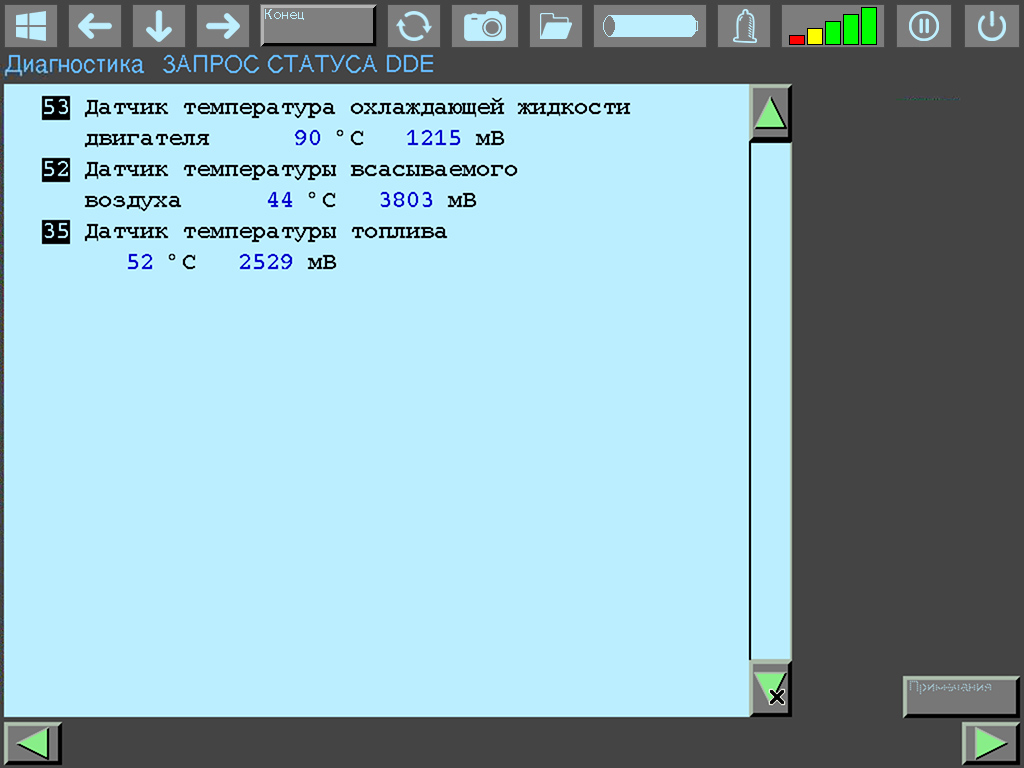Image resolution: width=1024 pixels, height=768 pixels.
Task: Select the Windows logo icon
Action: 33,26
